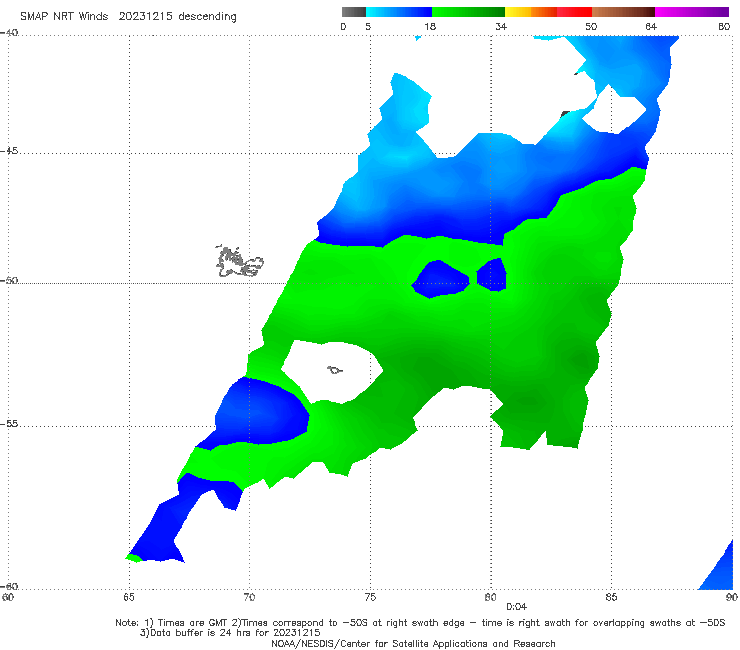Select the cyan-to-blue segment of the color scale
This screenshot has width=740, height=650.
[x=399, y=12]
